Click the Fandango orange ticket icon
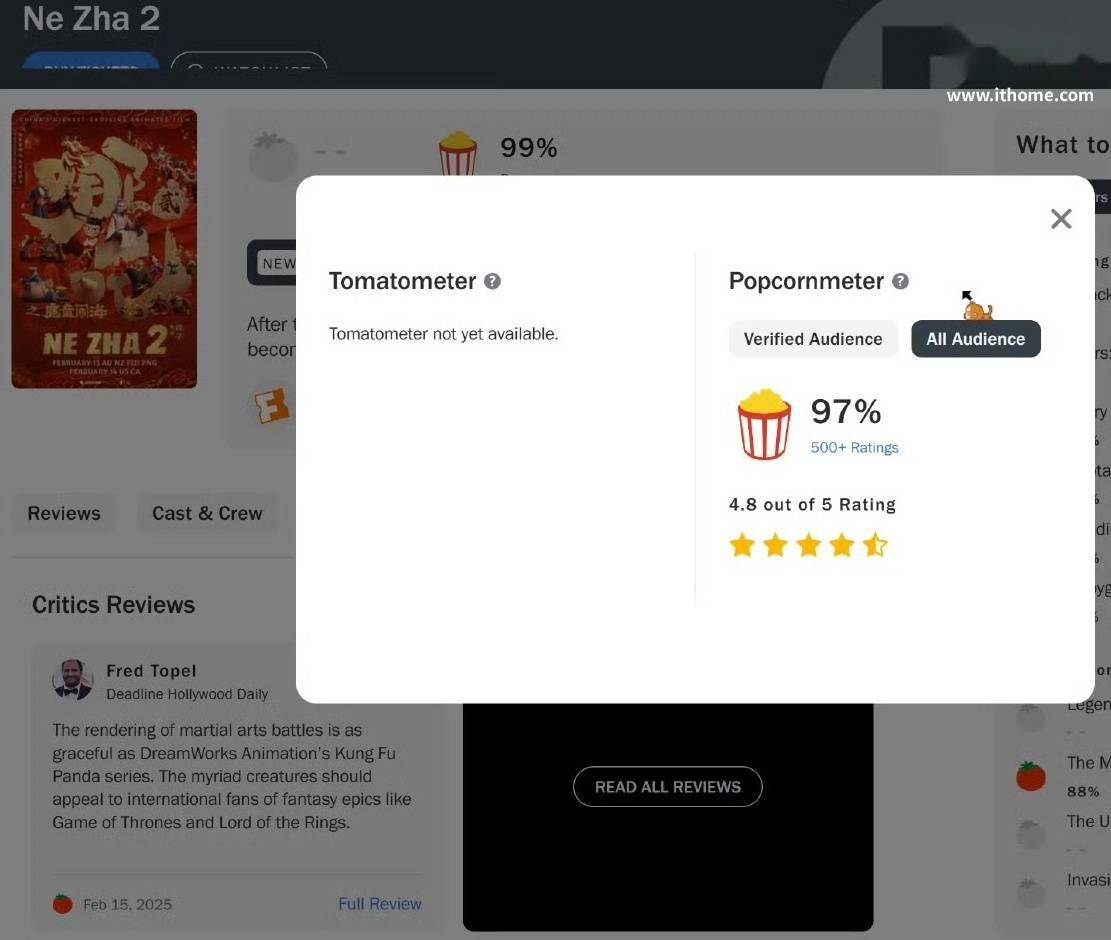 coord(271,406)
